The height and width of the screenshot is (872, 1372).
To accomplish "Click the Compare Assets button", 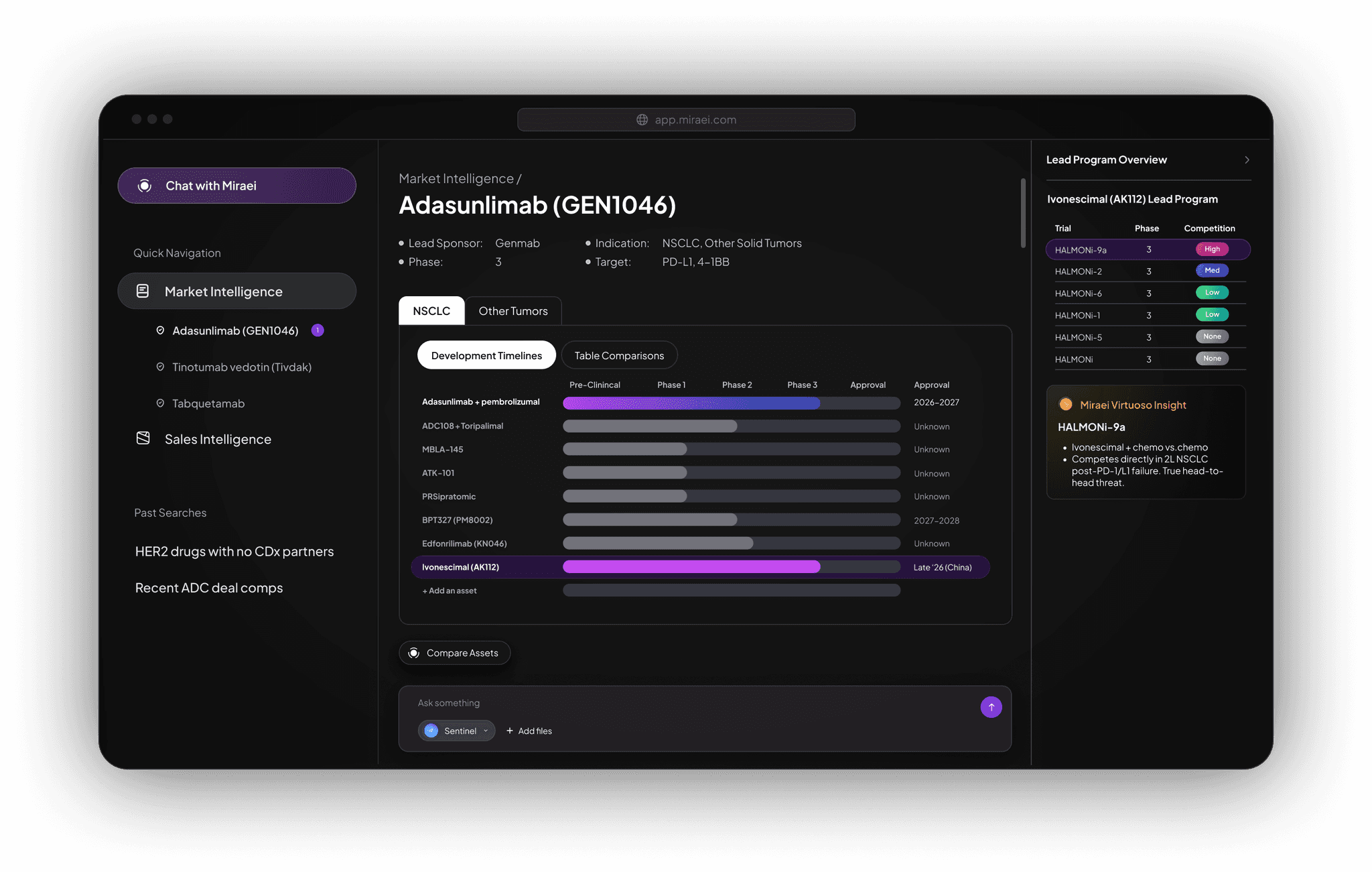I will point(455,653).
